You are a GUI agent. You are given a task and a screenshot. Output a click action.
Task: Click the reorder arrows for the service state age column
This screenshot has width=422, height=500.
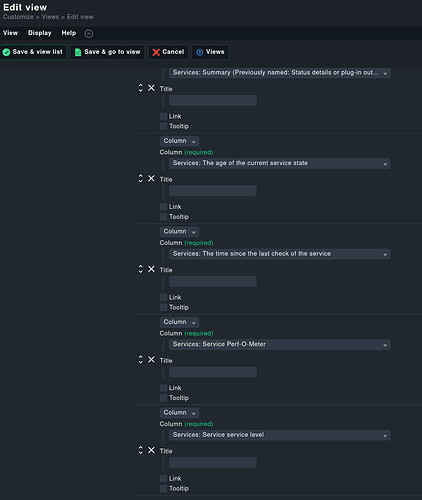[x=140, y=179]
